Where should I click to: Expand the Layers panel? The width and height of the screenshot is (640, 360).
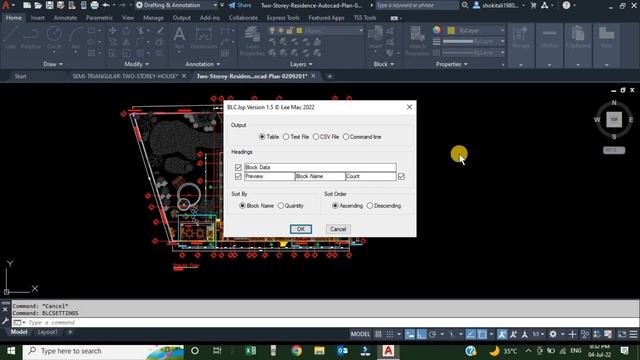pos(301,64)
